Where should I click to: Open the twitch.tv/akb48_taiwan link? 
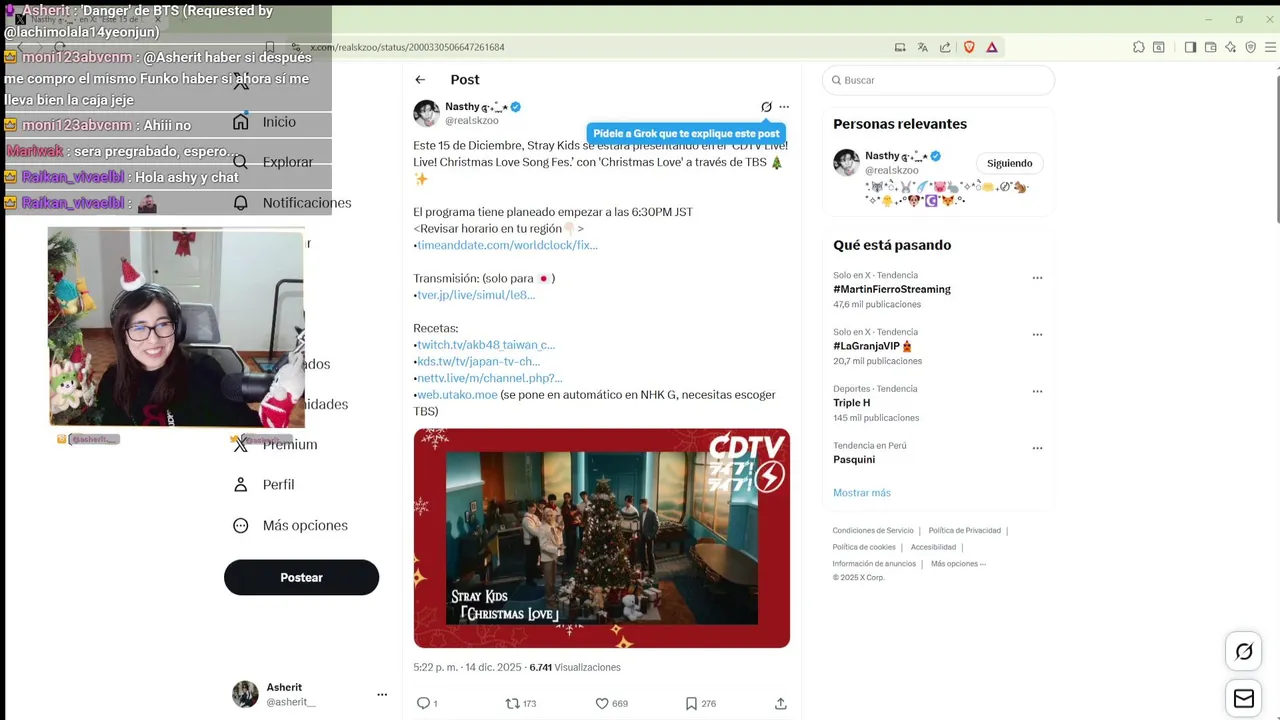pyautogui.click(x=486, y=345)
